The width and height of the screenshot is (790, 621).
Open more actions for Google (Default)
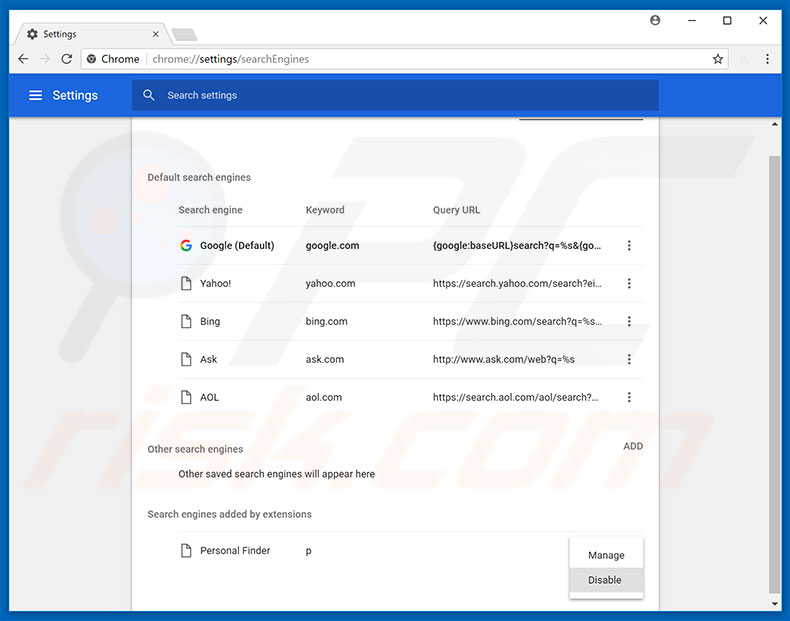click(x=629, y=245)
